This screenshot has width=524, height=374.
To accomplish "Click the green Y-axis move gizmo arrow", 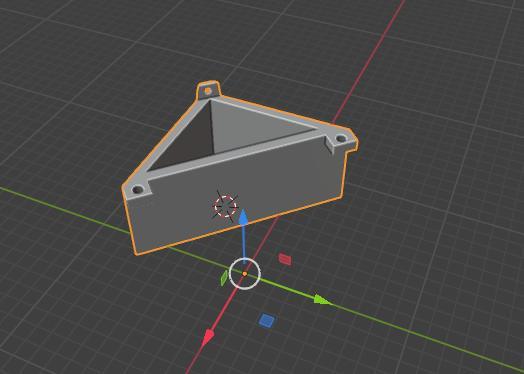I will (x=322, y=300).
